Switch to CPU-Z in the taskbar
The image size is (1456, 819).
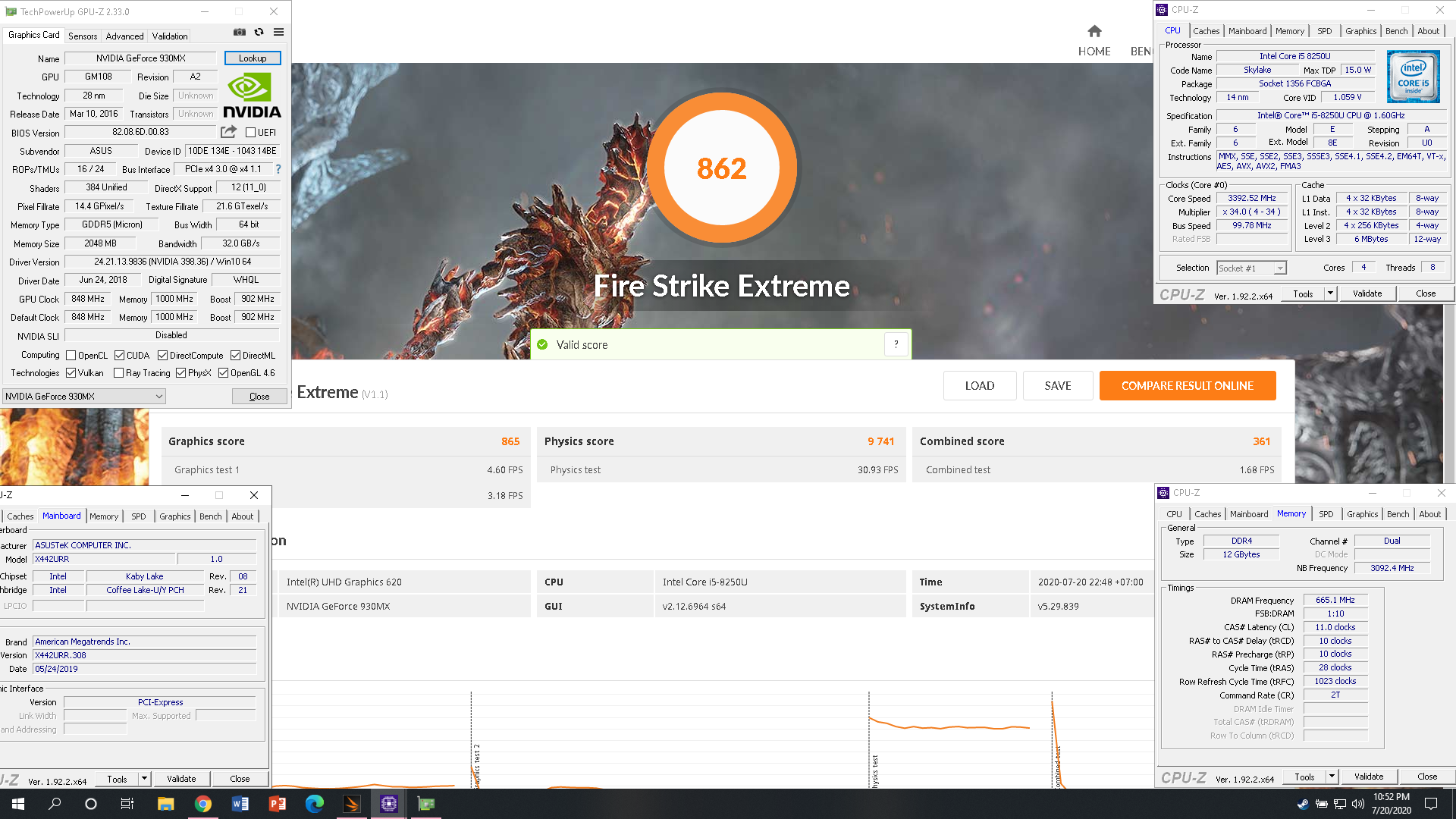[x=389, y=804]
